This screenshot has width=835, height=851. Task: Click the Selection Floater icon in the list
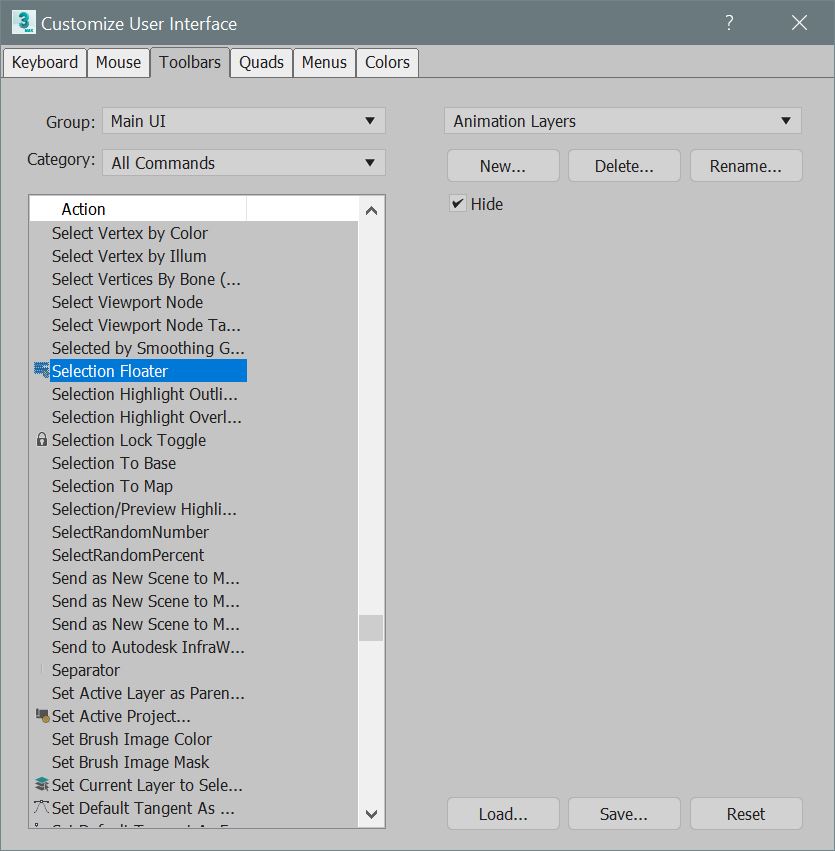point(40,371)
